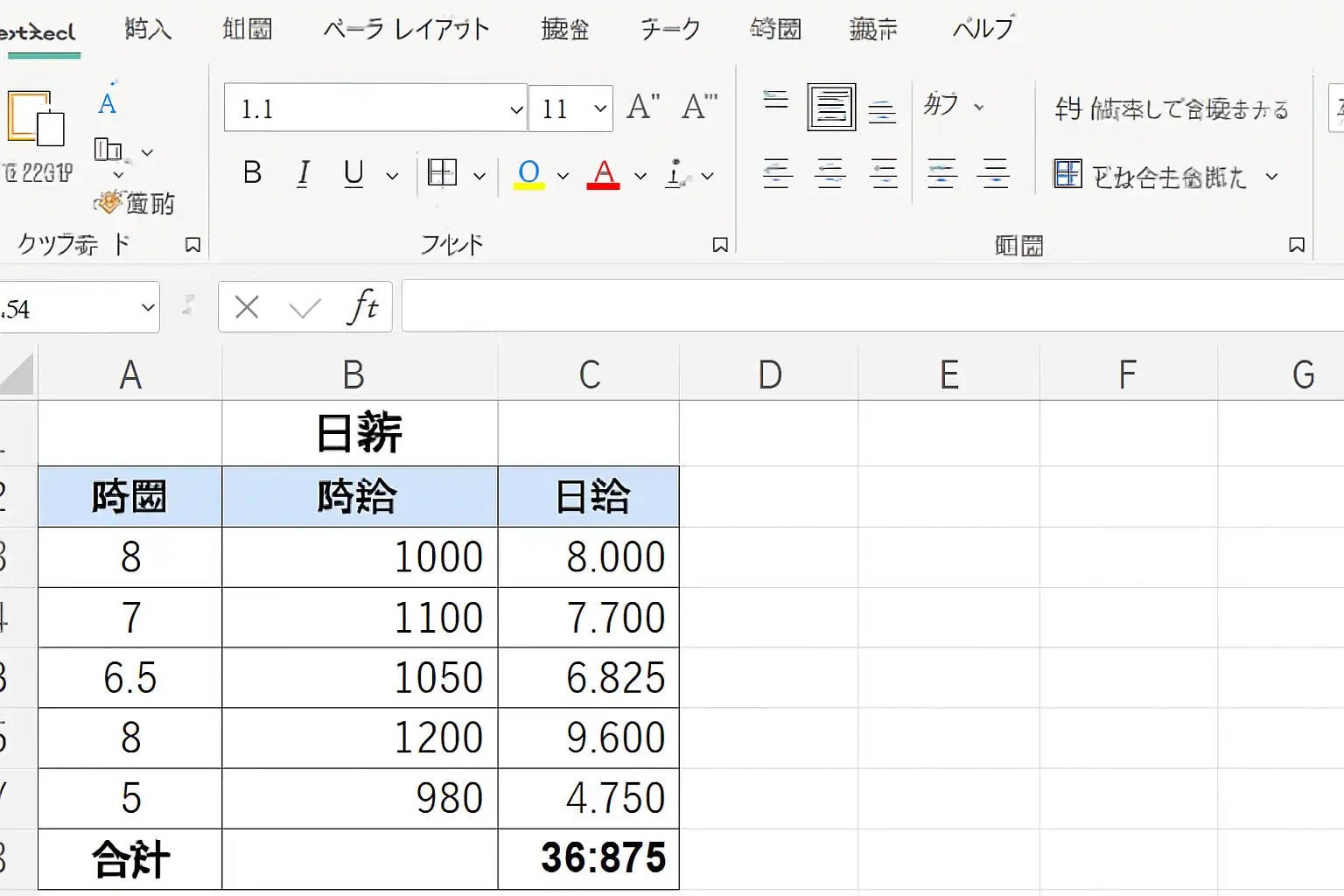Image resolution: width=1344 pixels, height=896 pixels.
Task: Toggle center horizontal text alignment
Action: coord(829,174)
